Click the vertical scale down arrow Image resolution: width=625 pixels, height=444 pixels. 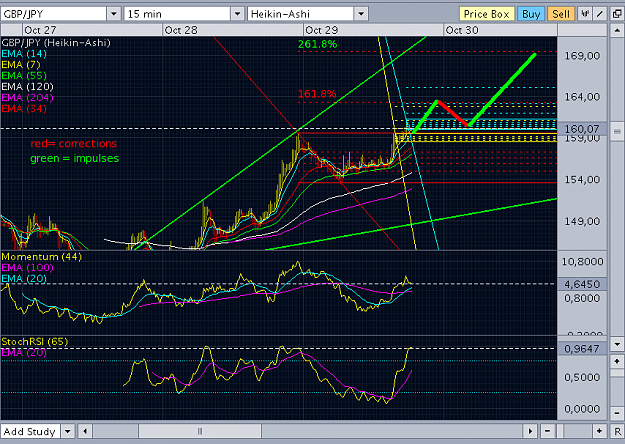pyautogui.click(x=617, y=344)
